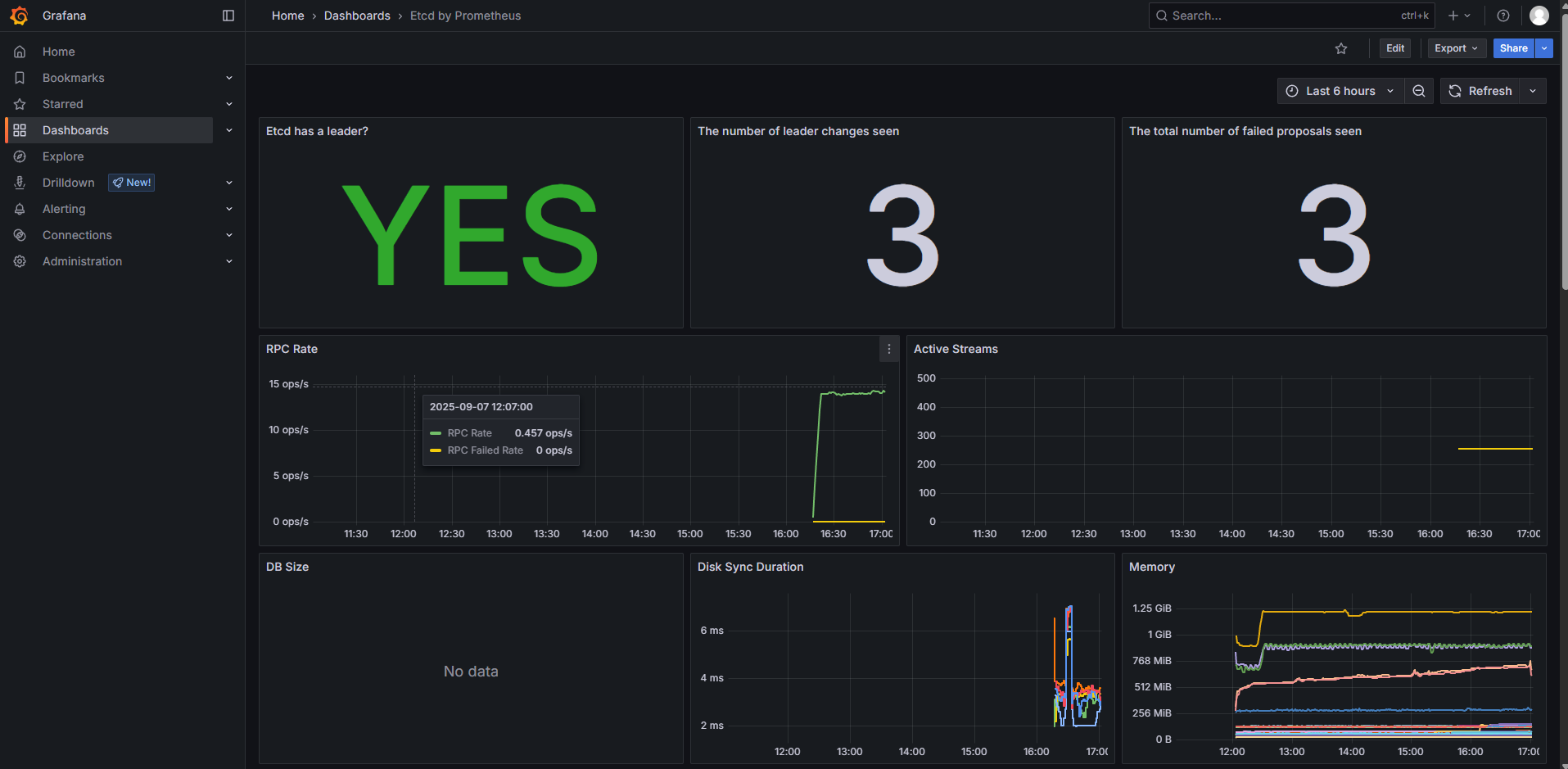Open the Home menu item
This screenshot has width=1568, height=769.
(59, 52)
